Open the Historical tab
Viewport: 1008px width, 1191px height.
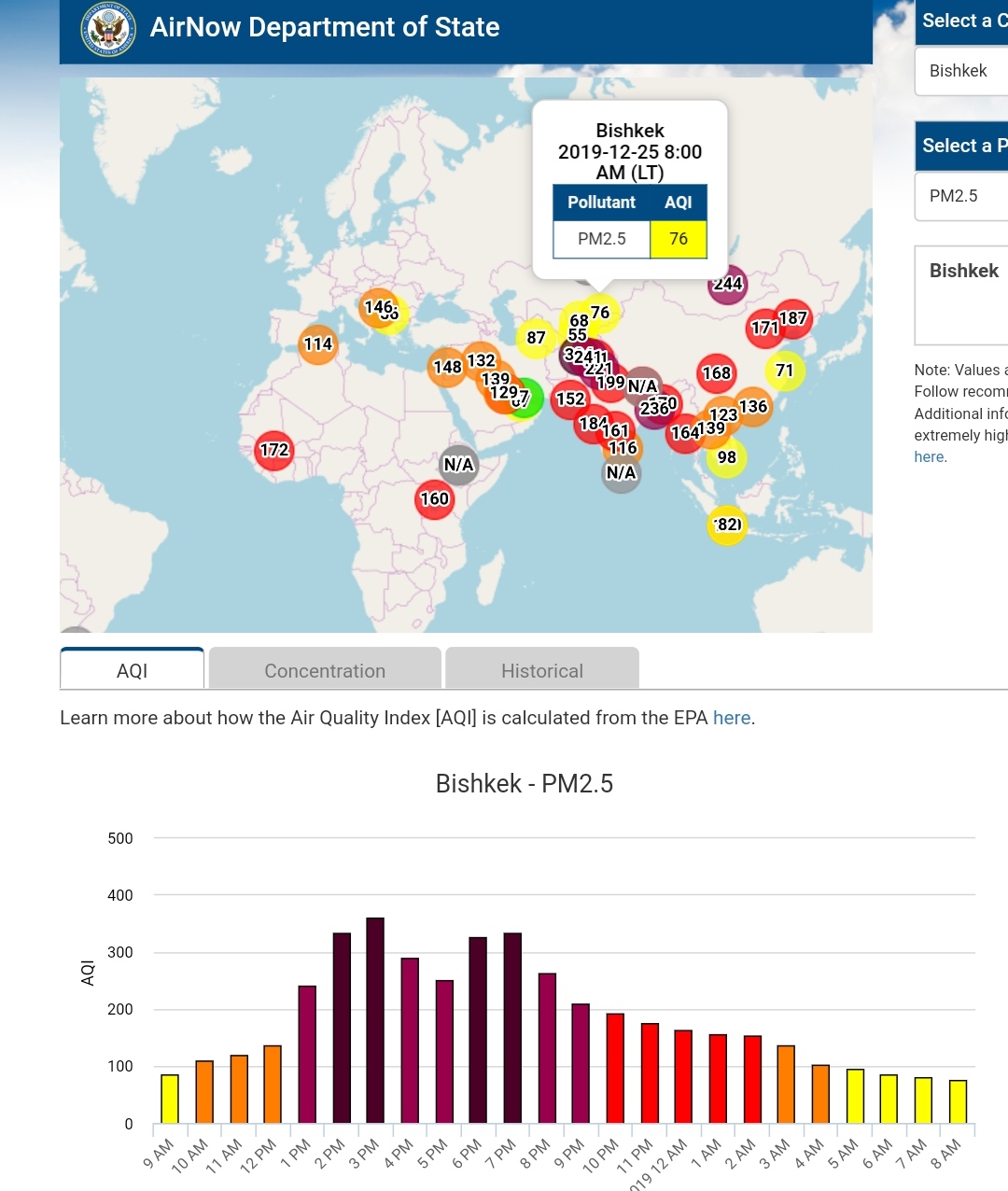pyautogui.click(x=542, y=670)
